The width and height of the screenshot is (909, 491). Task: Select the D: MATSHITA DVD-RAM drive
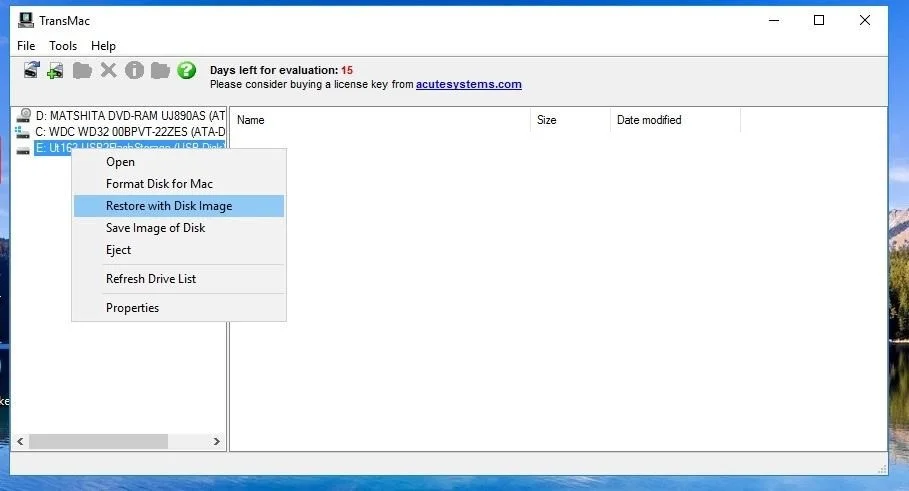point(130,116)
